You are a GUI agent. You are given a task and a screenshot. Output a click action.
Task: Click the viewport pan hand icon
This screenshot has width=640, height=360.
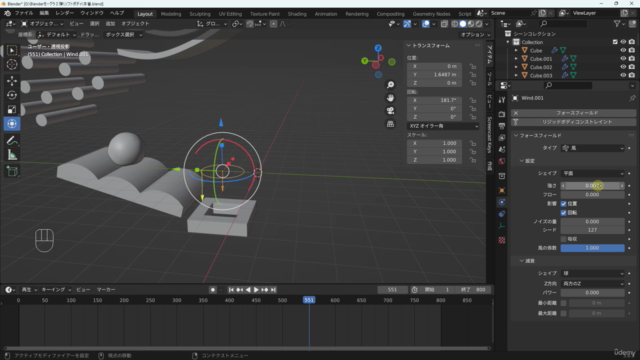[391, 98]
